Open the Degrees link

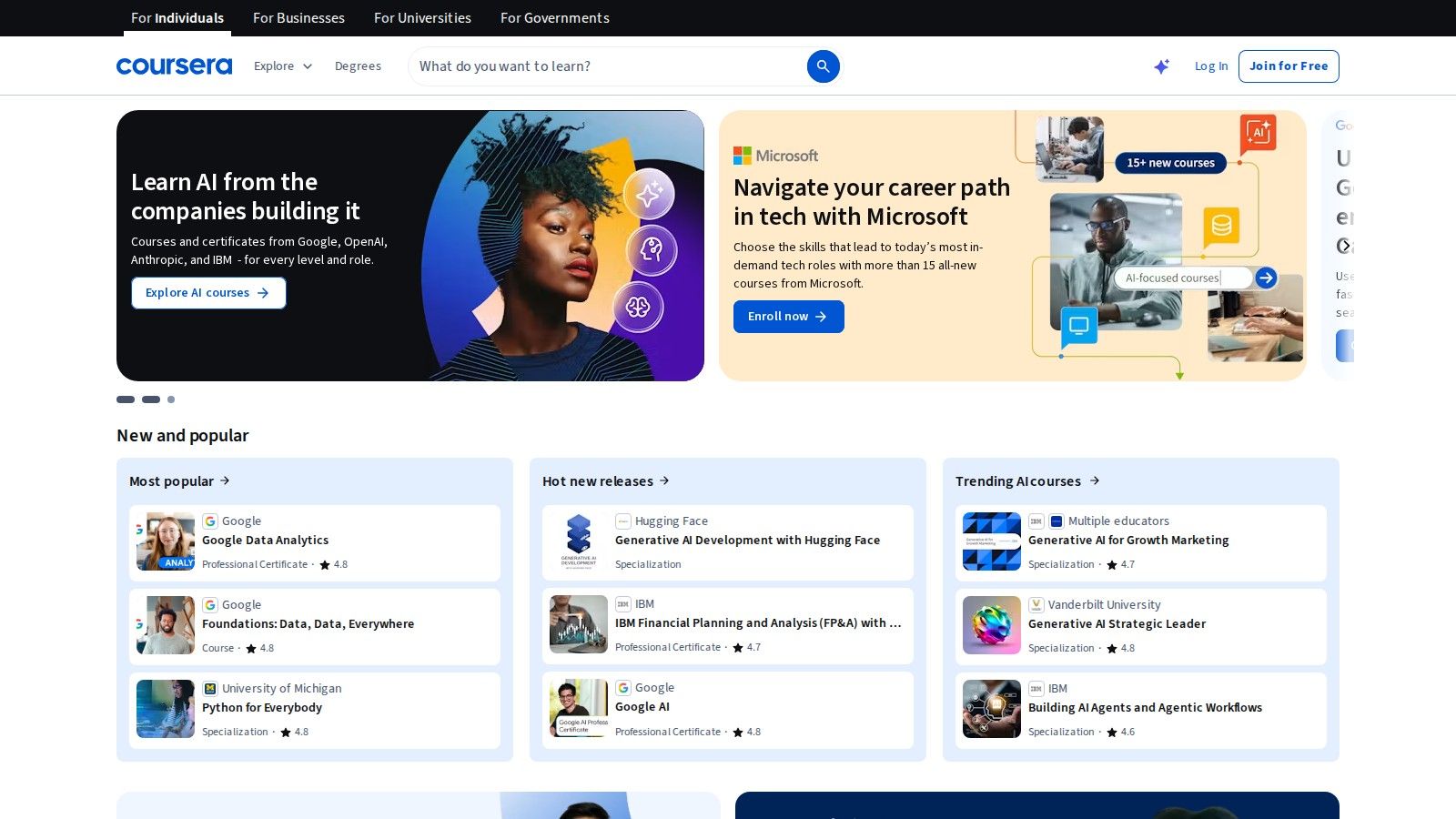click(x=358, y=66)
